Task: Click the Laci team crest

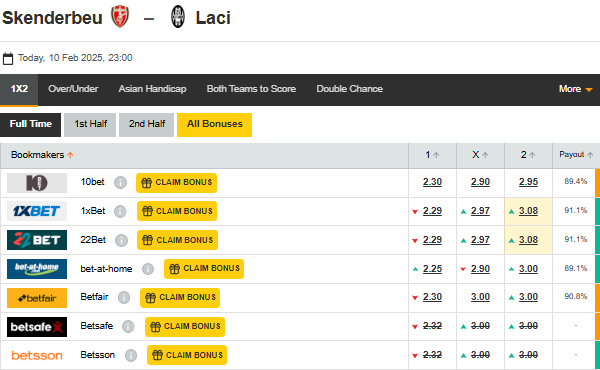Action: pyautogui.click(x=178, y=17)
